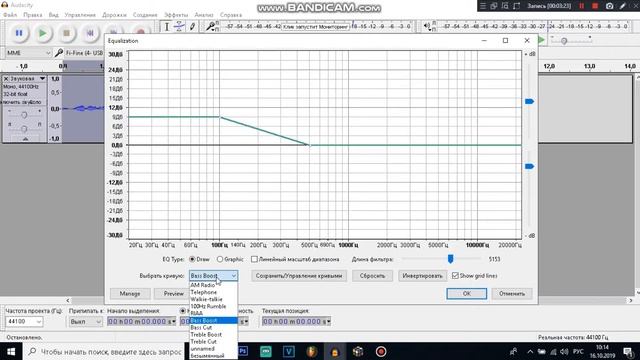The height and width of the screenshot is (360, 640).
Task: Open the Эффекты menu
Action: 176,15
